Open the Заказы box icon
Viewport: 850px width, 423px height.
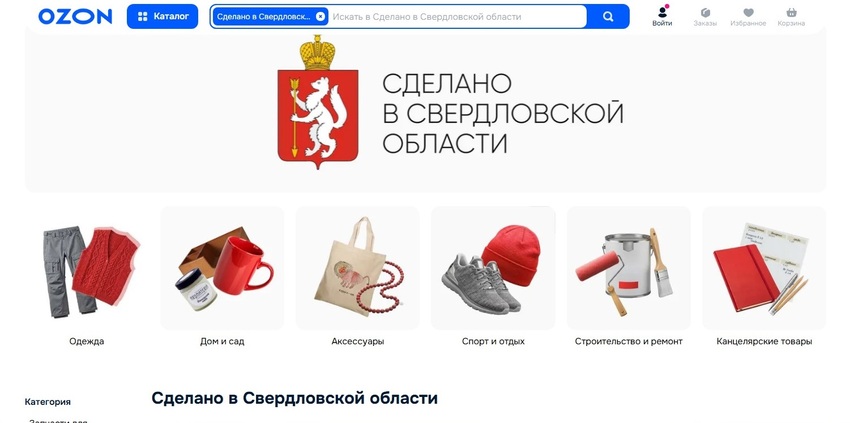pyautogui.click(x=705, y=16)
